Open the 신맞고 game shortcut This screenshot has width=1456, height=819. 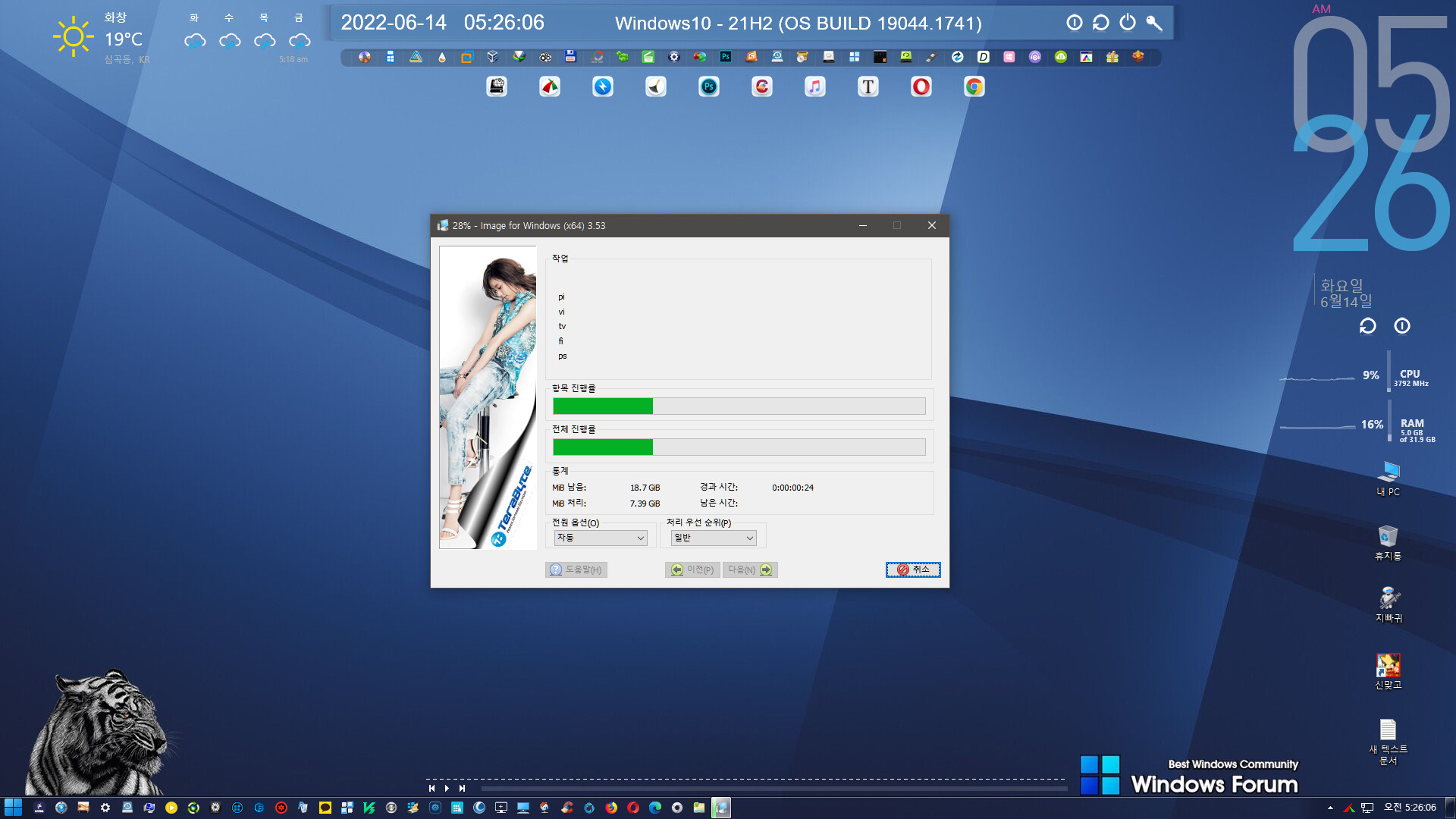coord(1389,672)
